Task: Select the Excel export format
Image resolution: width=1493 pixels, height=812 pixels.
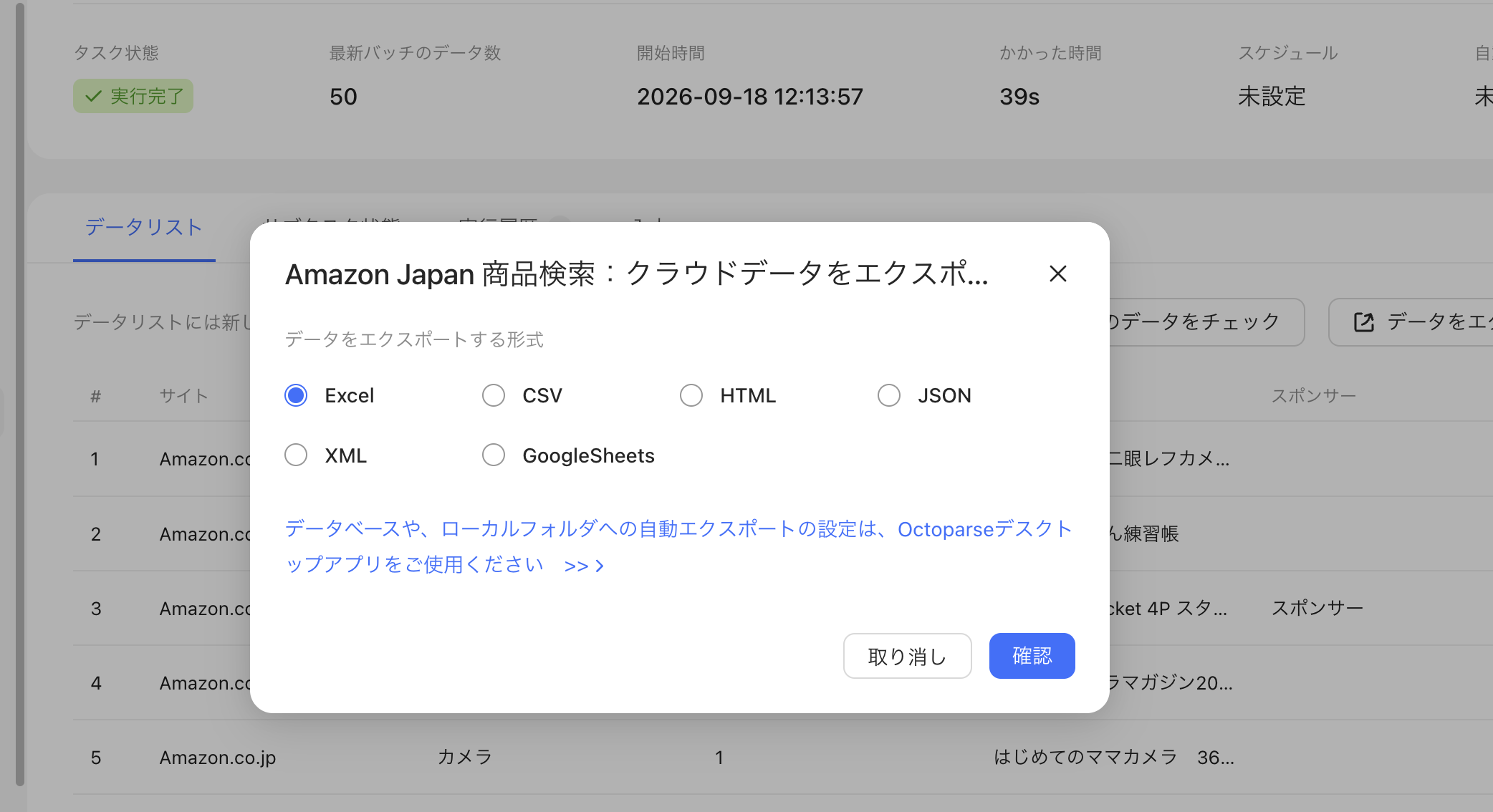Action: click(296, 395)
